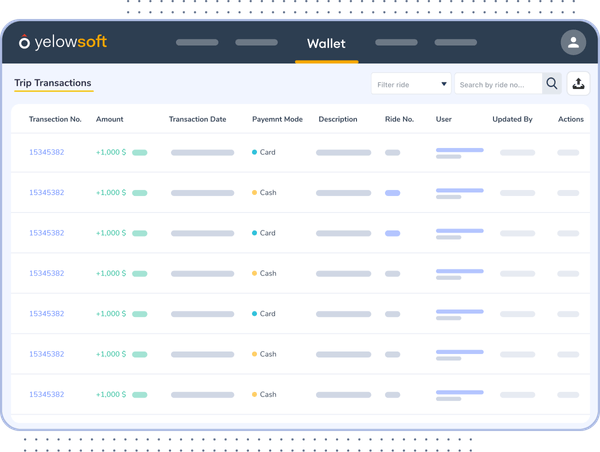Click the Amount column header
This screenshot has width=600, height=452.
[109, 119]
